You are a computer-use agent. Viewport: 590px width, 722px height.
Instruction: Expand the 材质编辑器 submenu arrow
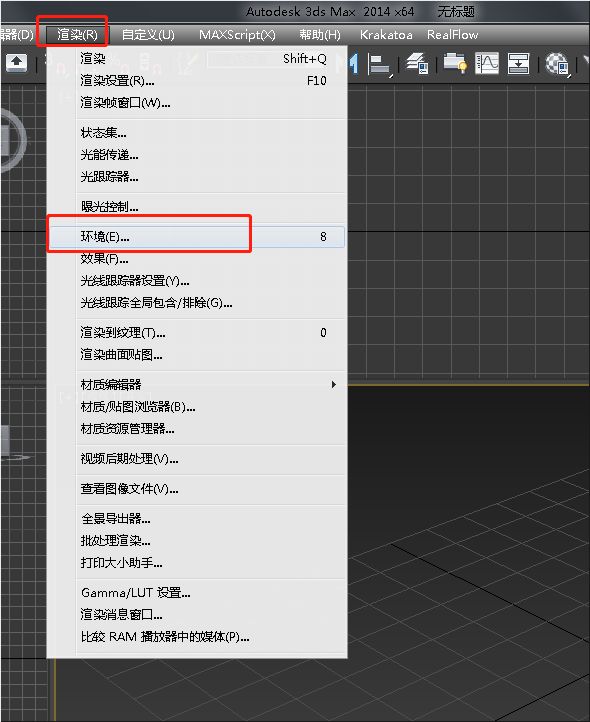tap(334, 384)
